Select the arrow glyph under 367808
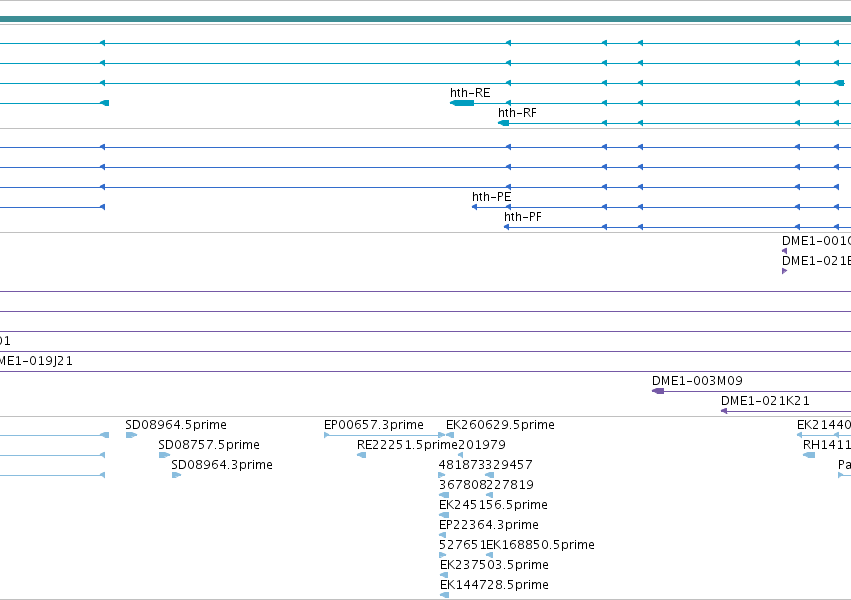This screenshot has width=851, height=600. coord(444,495)
